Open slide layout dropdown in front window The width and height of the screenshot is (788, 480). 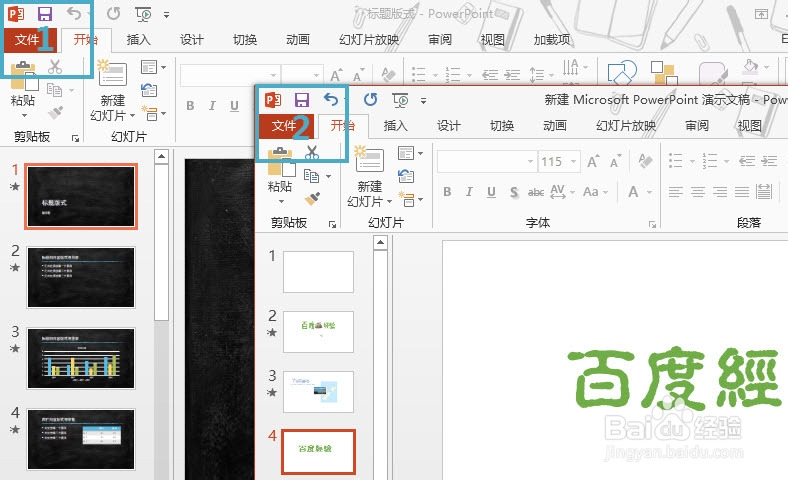coord(410,153)
